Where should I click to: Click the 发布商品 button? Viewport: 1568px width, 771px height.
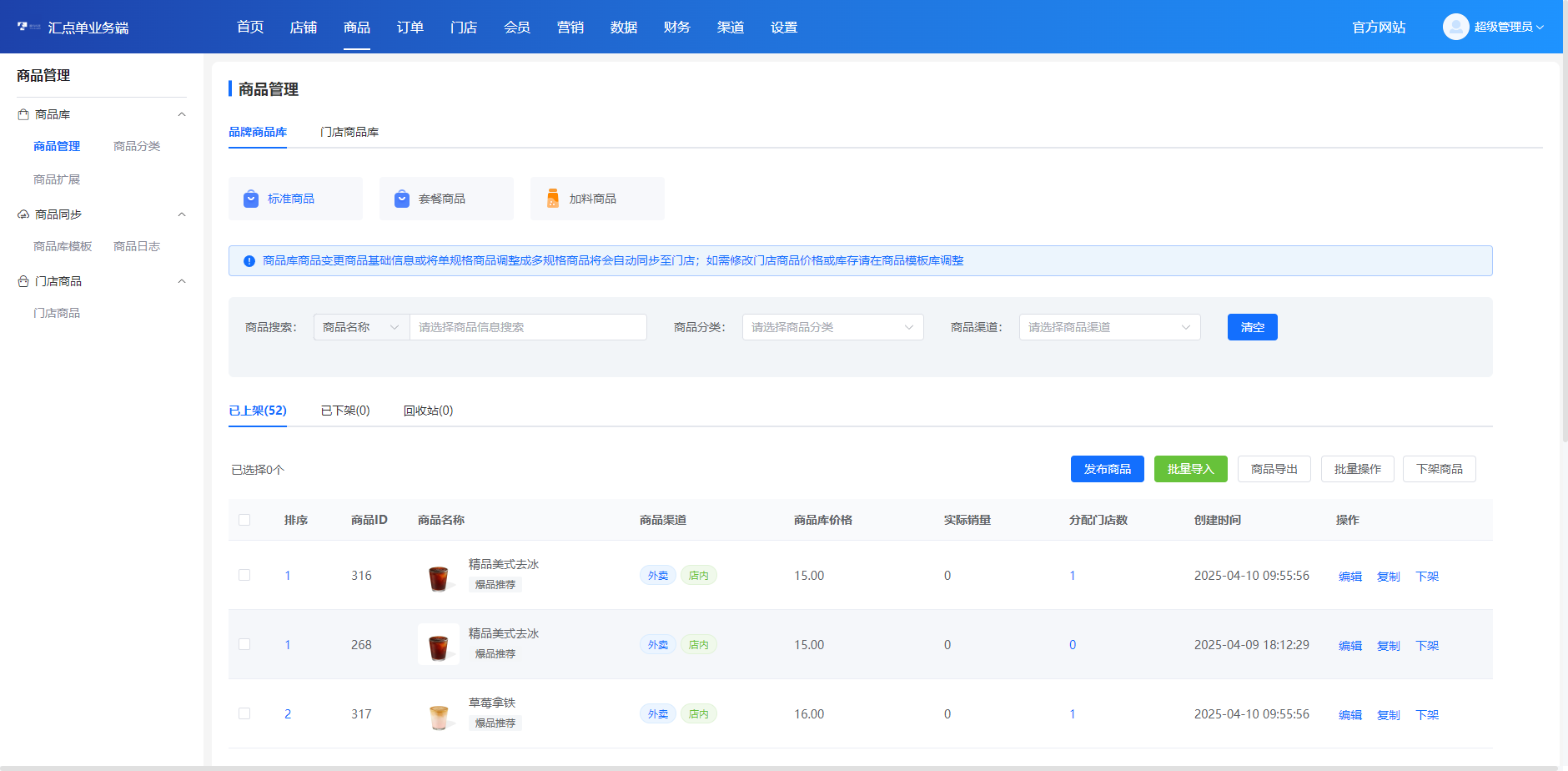[1108, 469]
